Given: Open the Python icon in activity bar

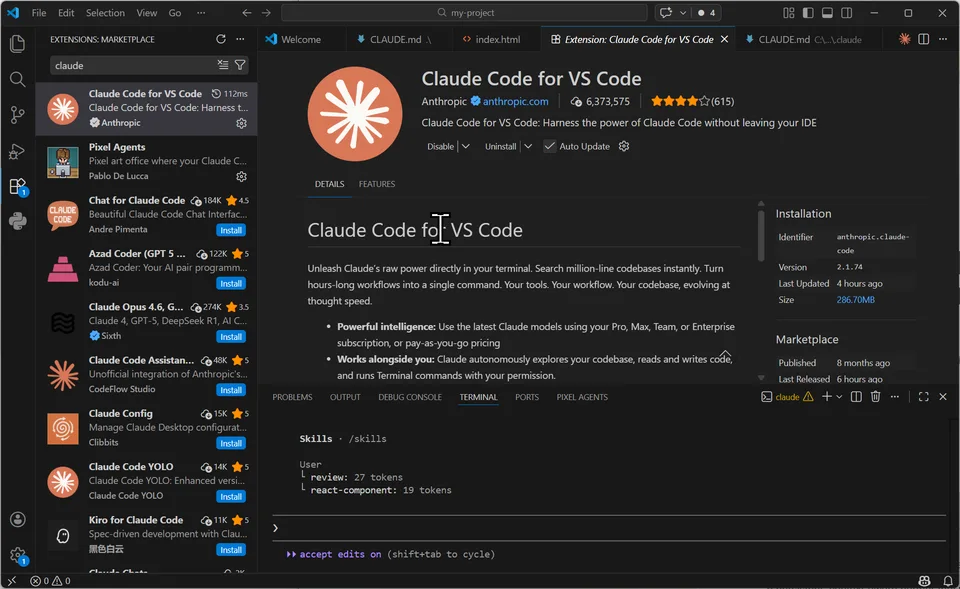Looking at the screenshot, I should point(18,221).
